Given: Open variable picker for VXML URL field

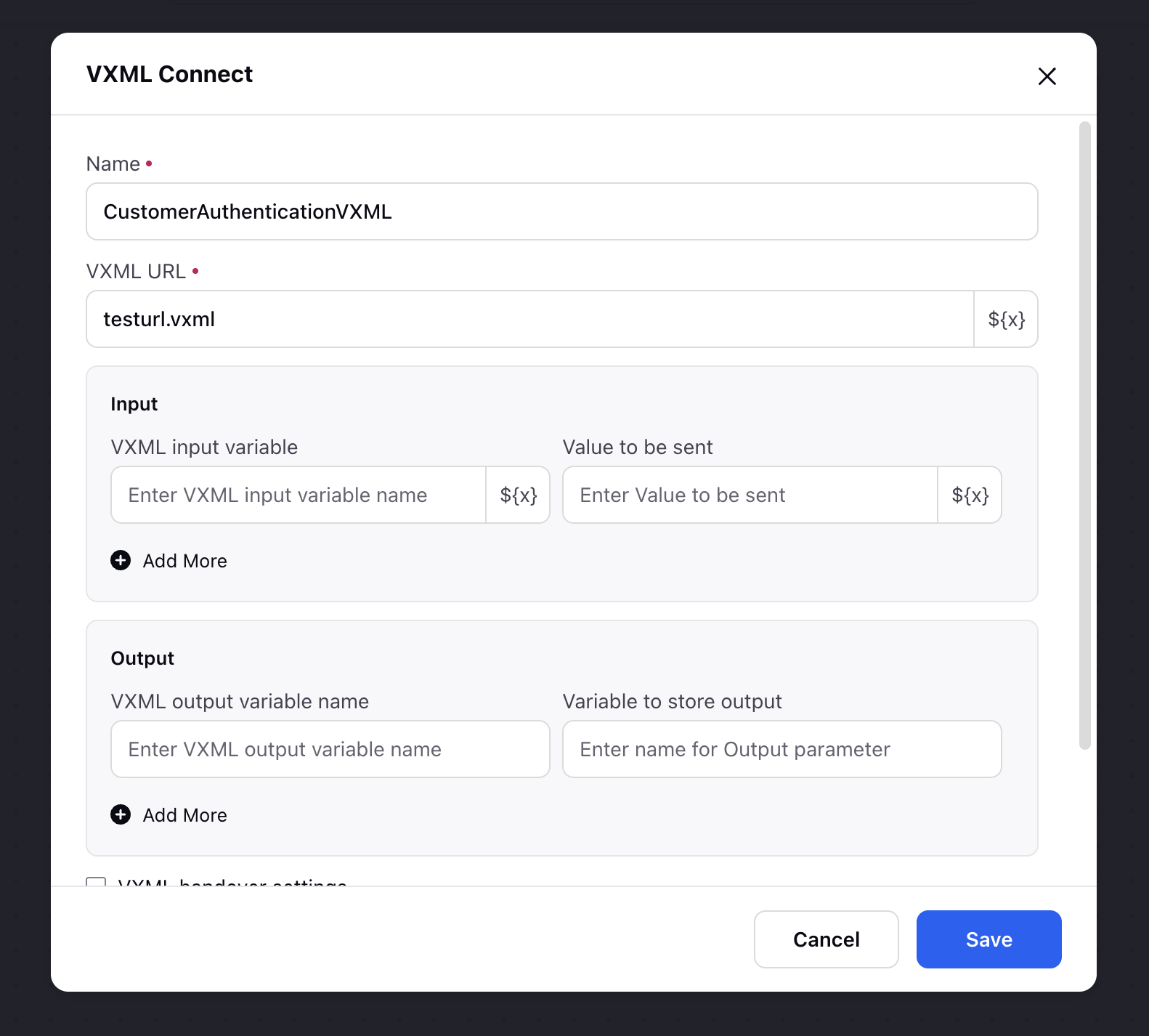Looking at the screenshot, I should click(x=1006, y=320).
